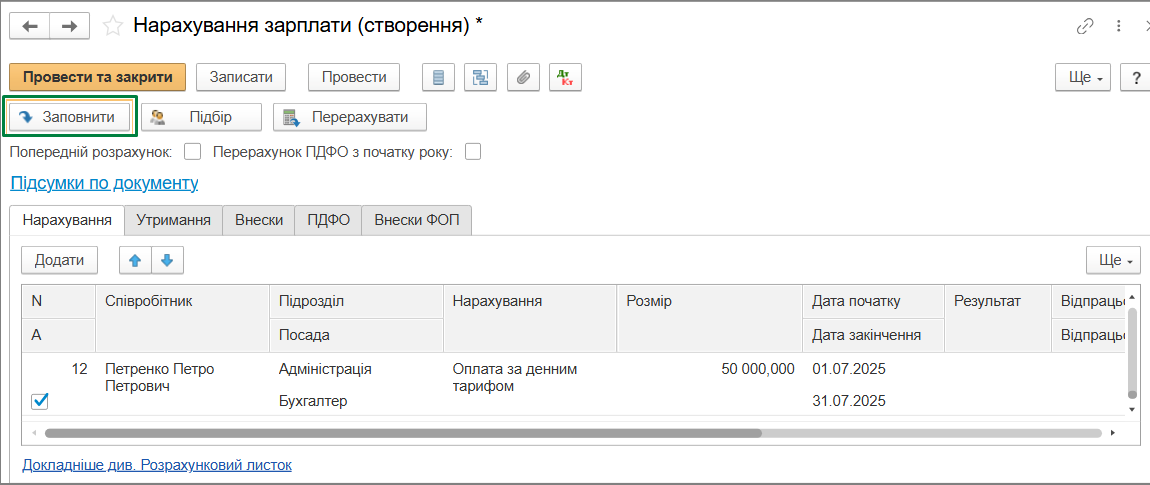Copy link using the chain icon
Image resolution: width=1150 pixels, height=485 pixels.
(x=1085, y=26)
